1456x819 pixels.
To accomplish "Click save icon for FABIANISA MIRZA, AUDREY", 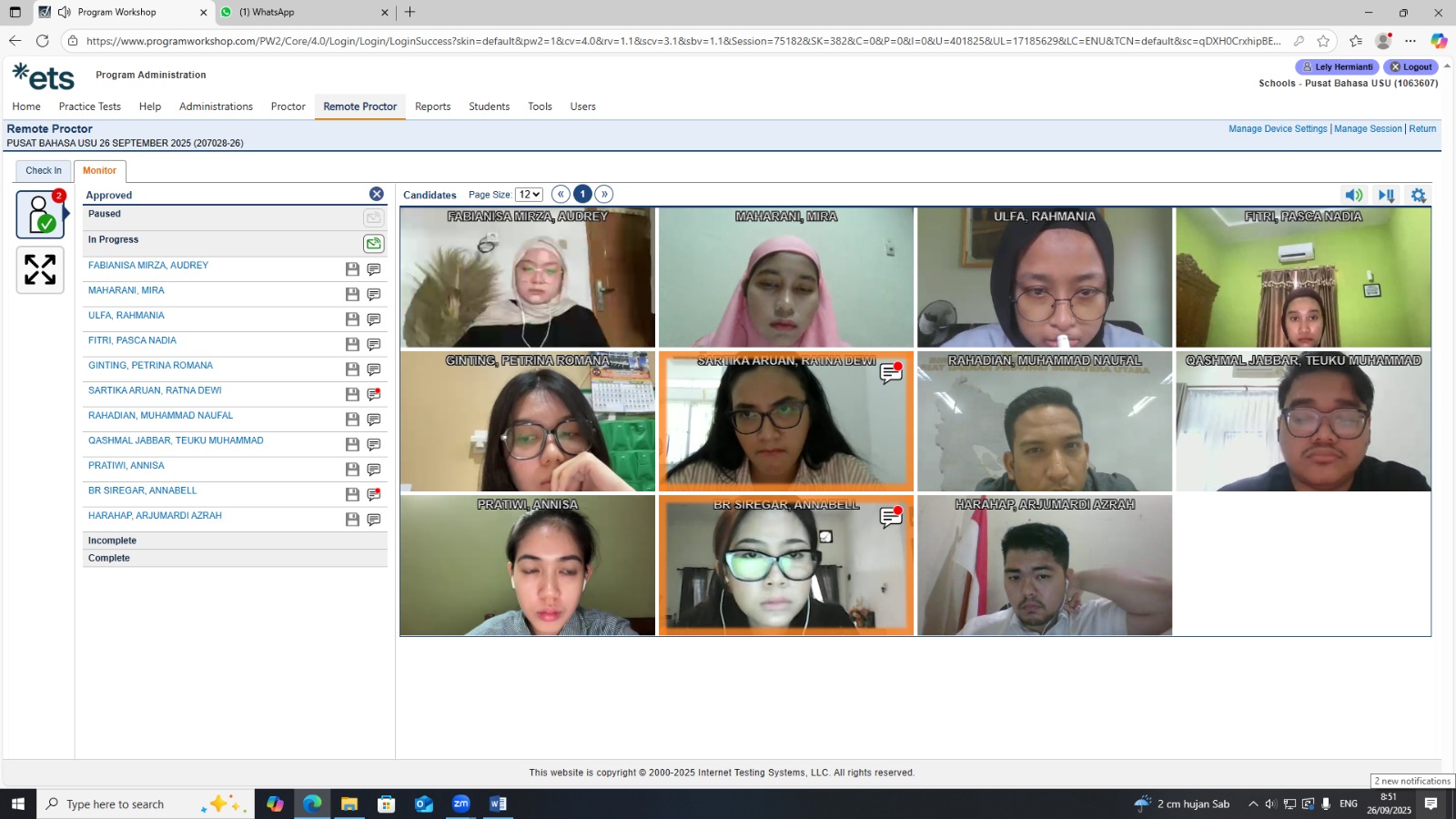I will (x=352, y=269).
